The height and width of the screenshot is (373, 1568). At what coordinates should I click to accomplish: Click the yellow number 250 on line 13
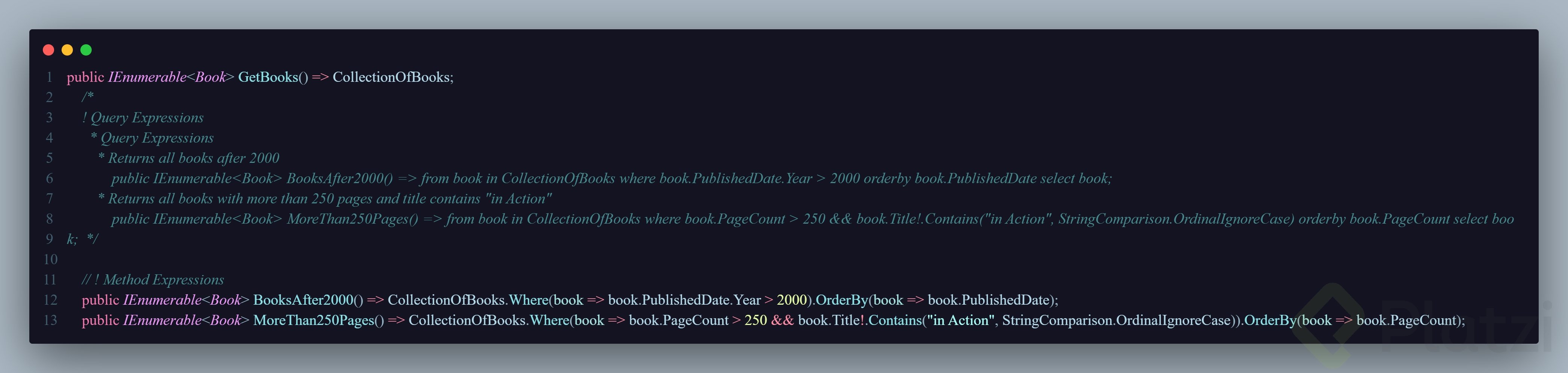tap(755, 321)
